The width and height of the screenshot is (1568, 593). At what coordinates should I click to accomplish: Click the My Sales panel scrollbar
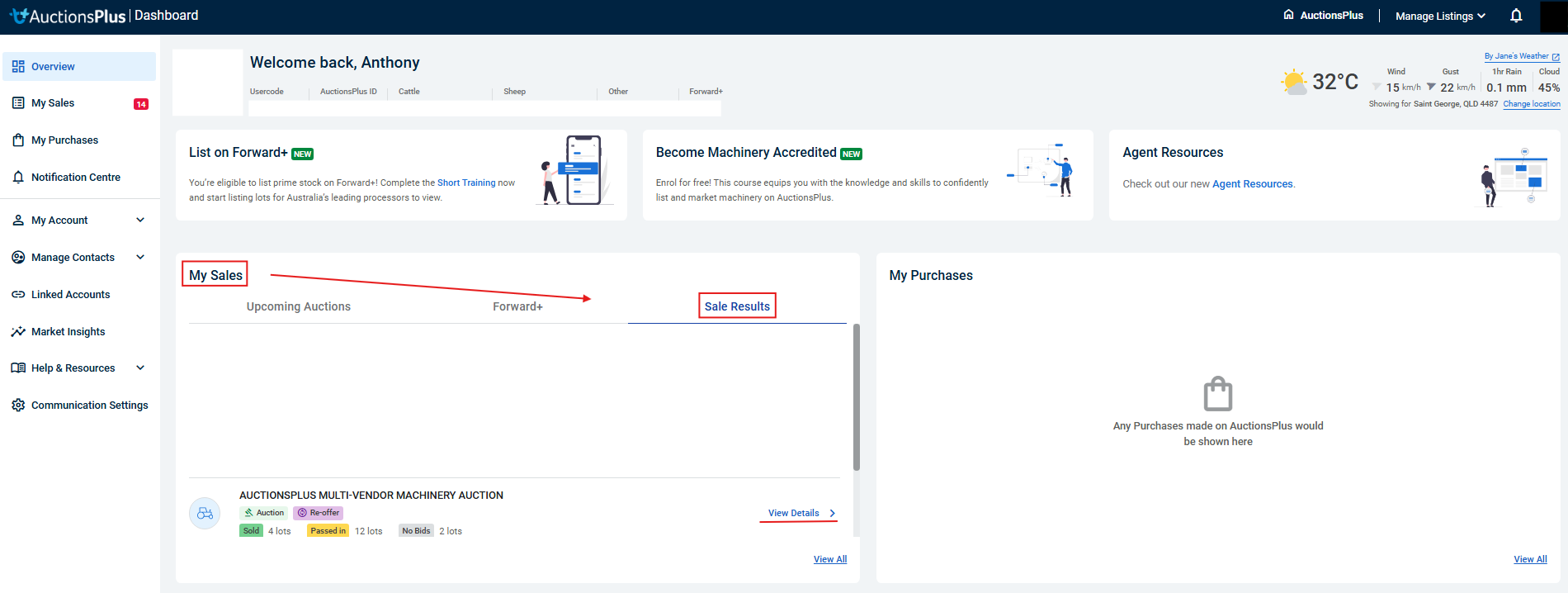tap(857, 396)
